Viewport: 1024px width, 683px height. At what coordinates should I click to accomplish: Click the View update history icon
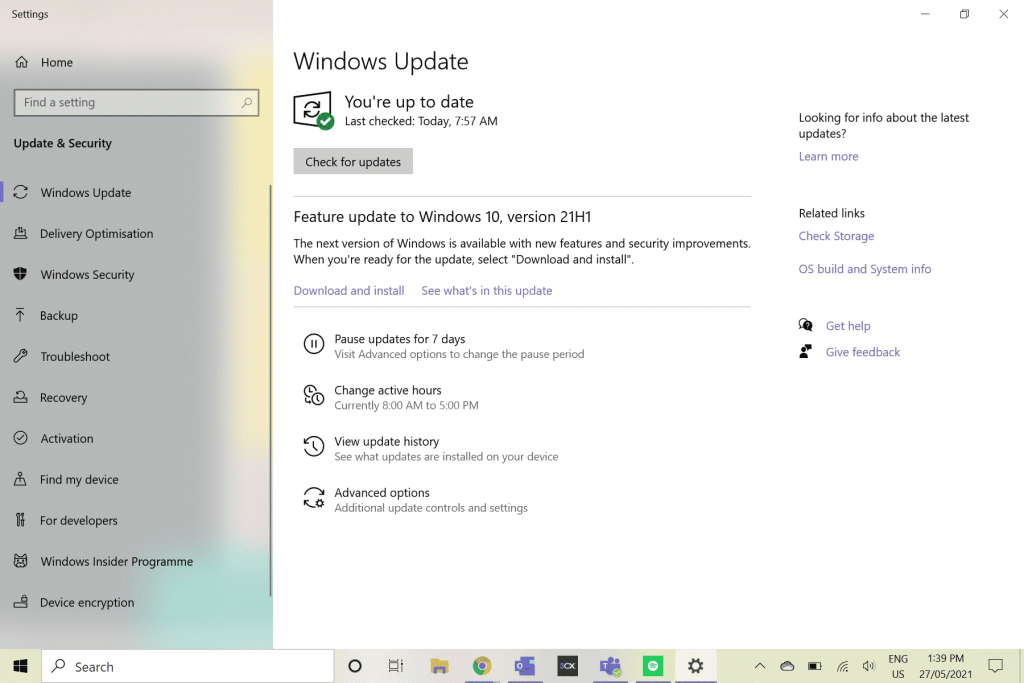click(x=313, y=446)
